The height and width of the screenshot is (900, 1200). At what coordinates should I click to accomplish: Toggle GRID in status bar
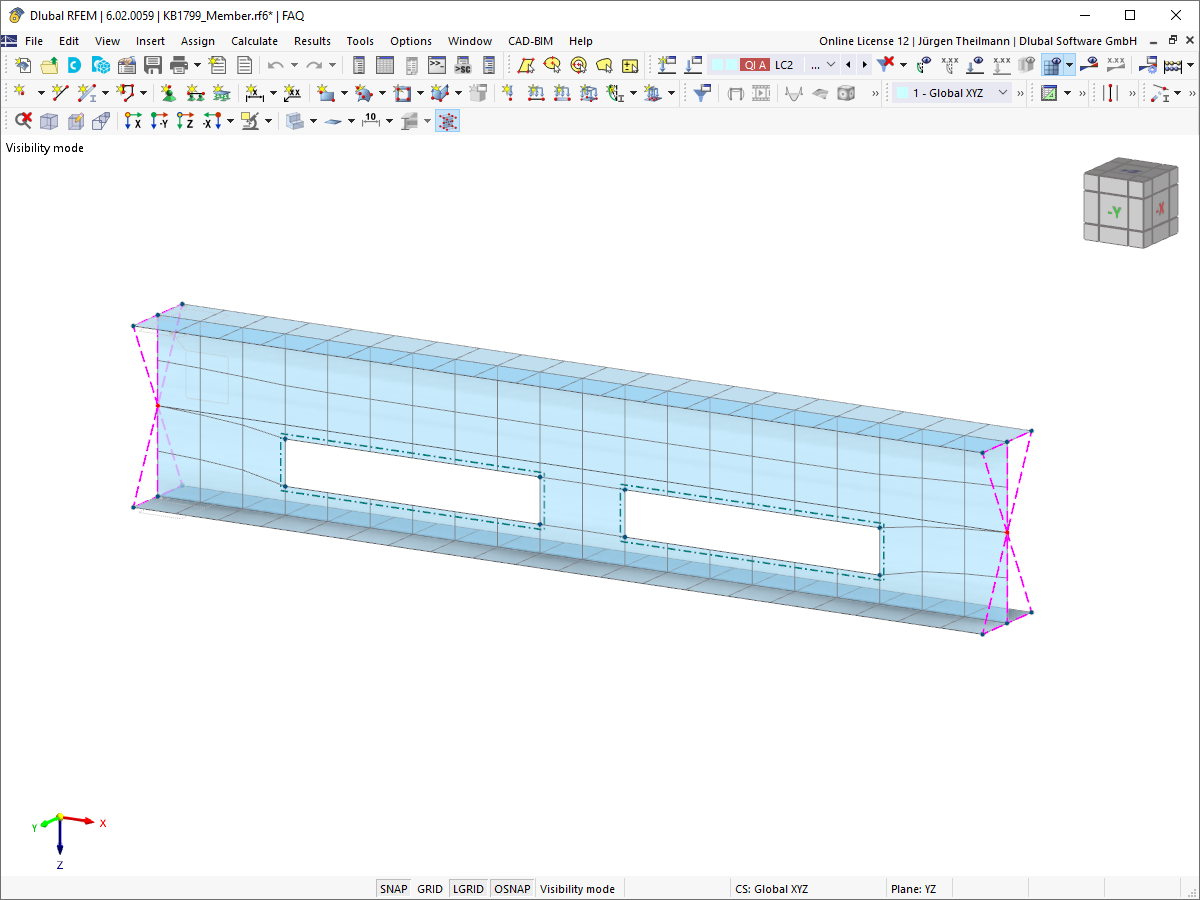point(430,889)
